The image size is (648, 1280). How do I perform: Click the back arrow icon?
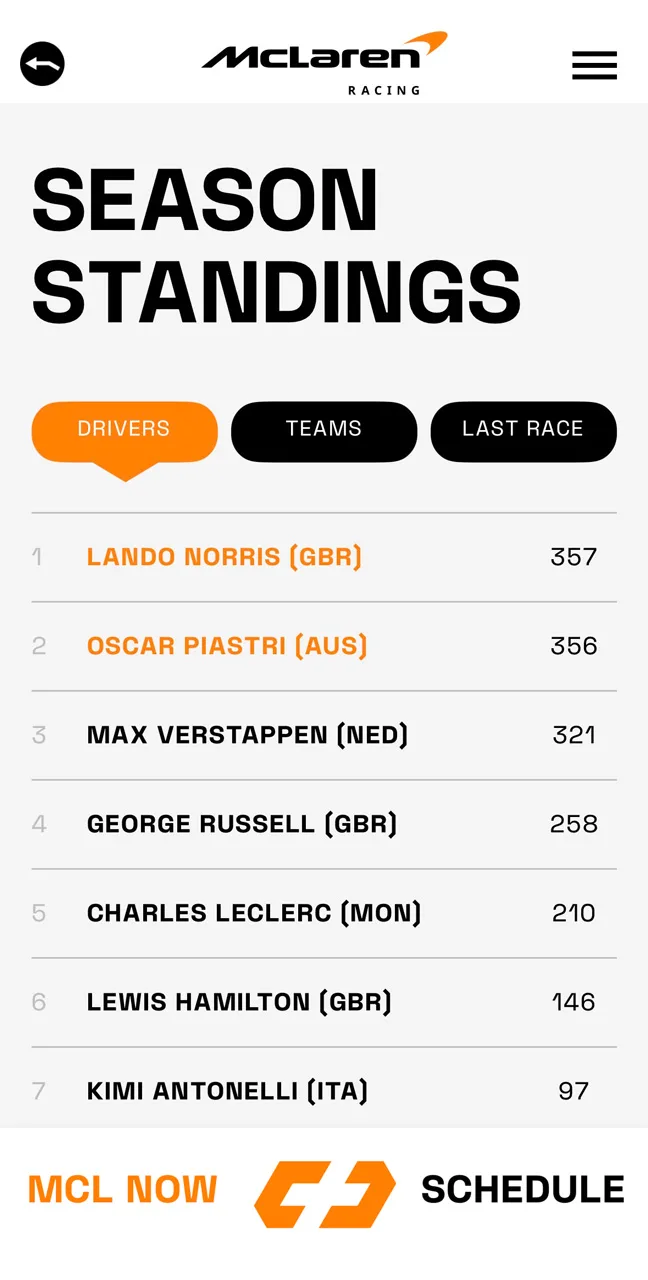42,62
